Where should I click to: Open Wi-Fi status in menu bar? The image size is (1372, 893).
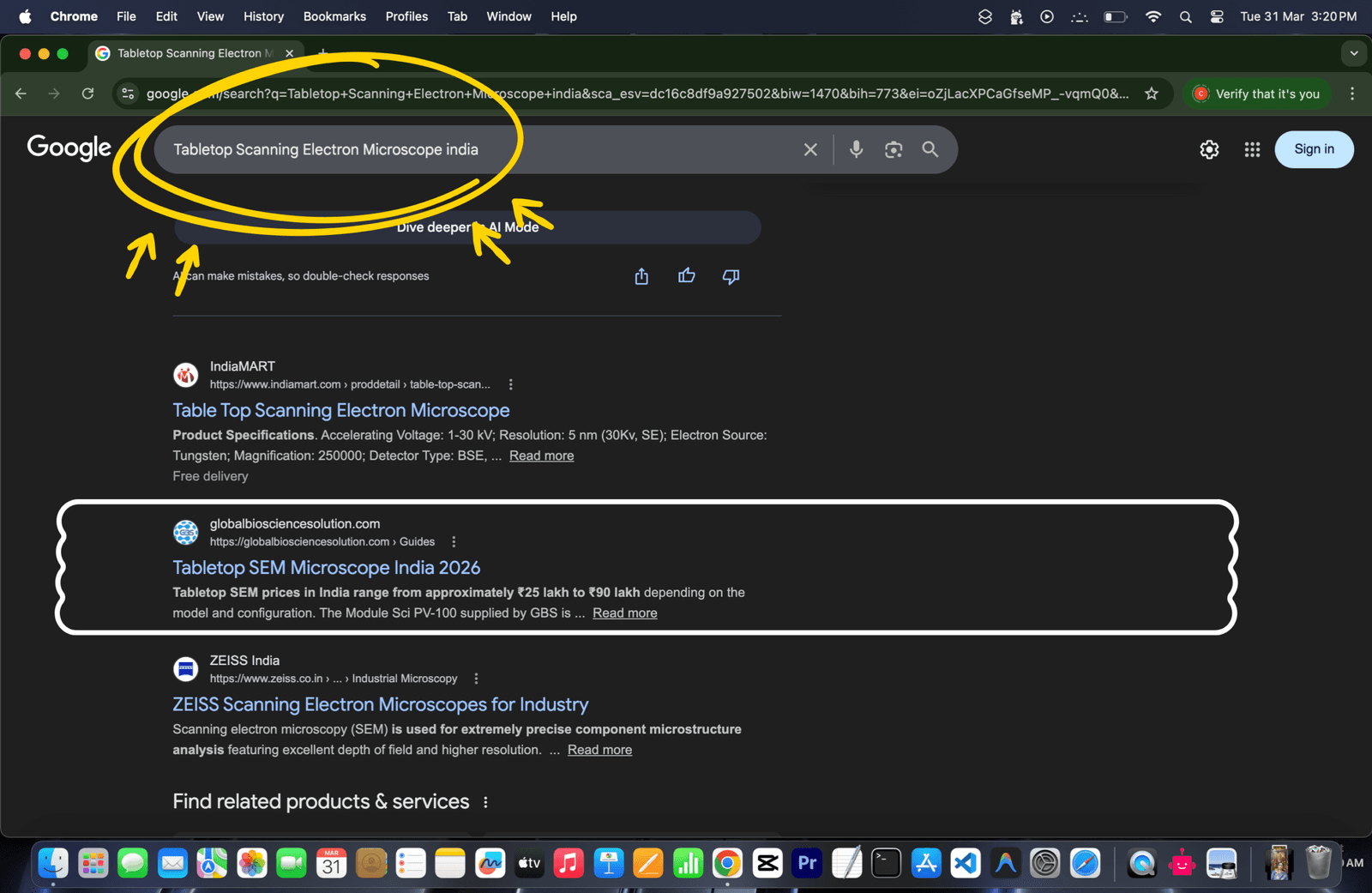(x=1153, y=16)
